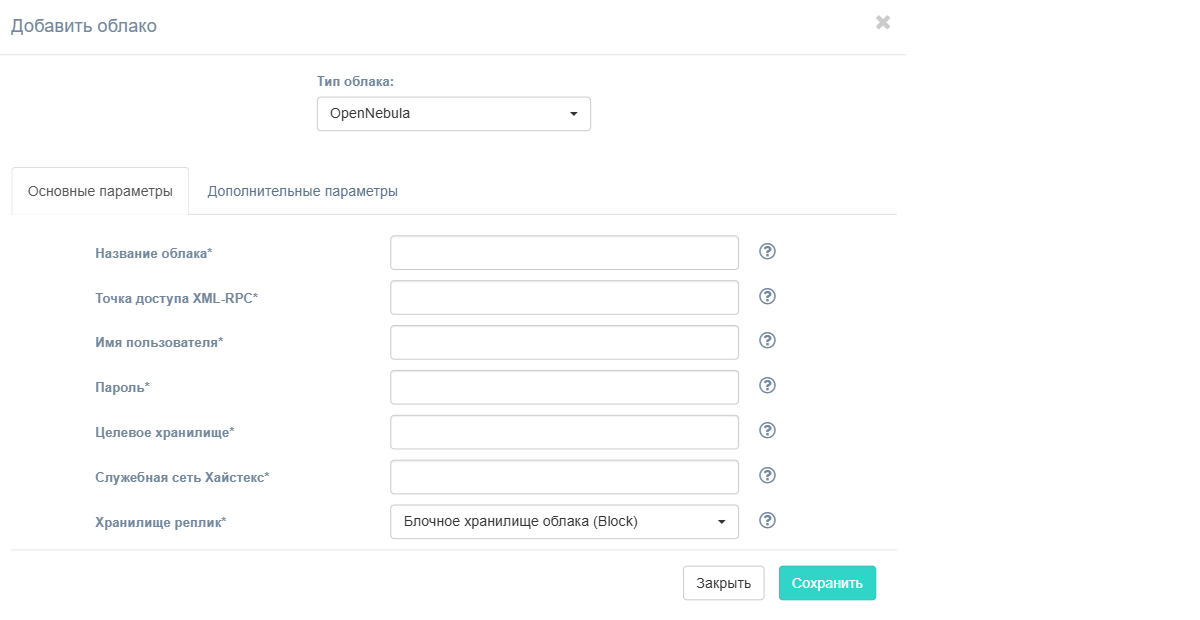View hint for Имя пользователя field
This screenshot has height=620, width=1200.
767,341
